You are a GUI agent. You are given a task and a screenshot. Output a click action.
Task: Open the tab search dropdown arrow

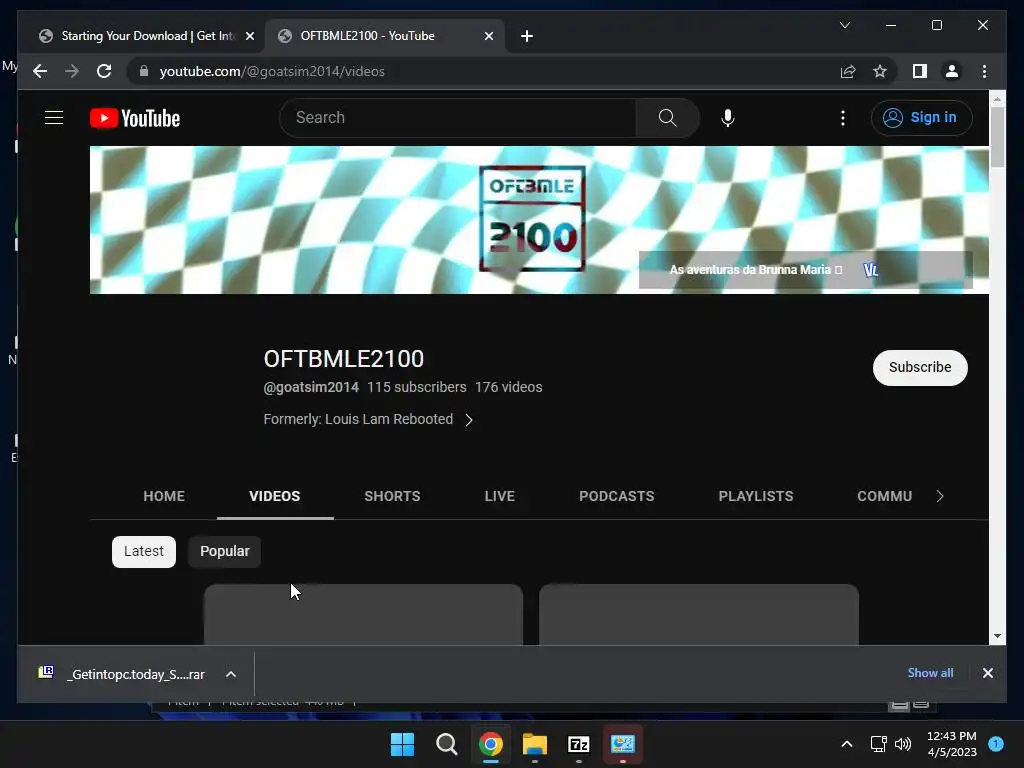[844, 25]
